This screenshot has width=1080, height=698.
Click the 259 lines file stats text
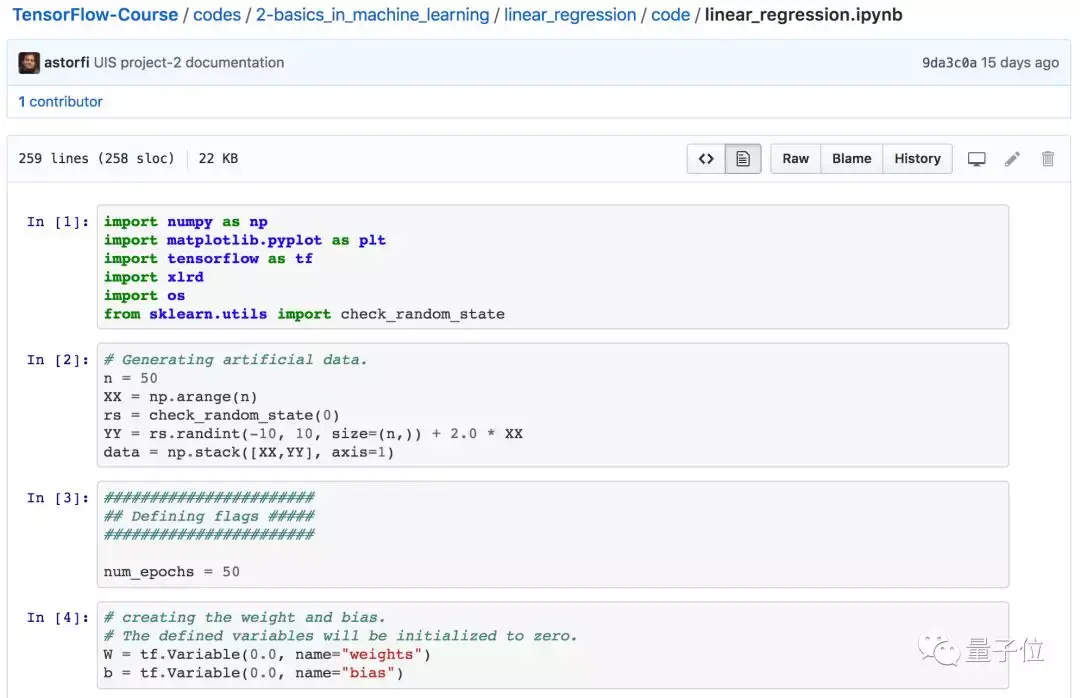pos(96,158)
